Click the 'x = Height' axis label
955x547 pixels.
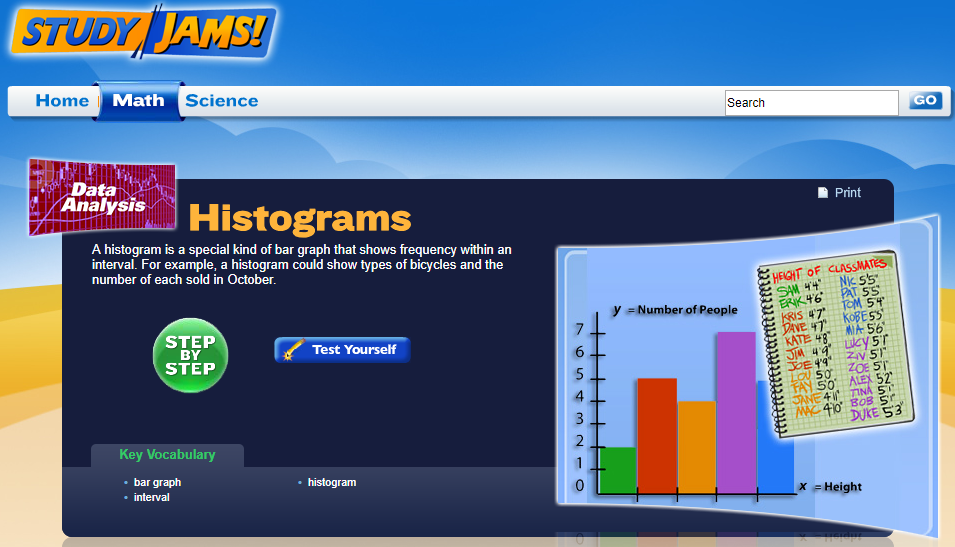coord(831,486)
